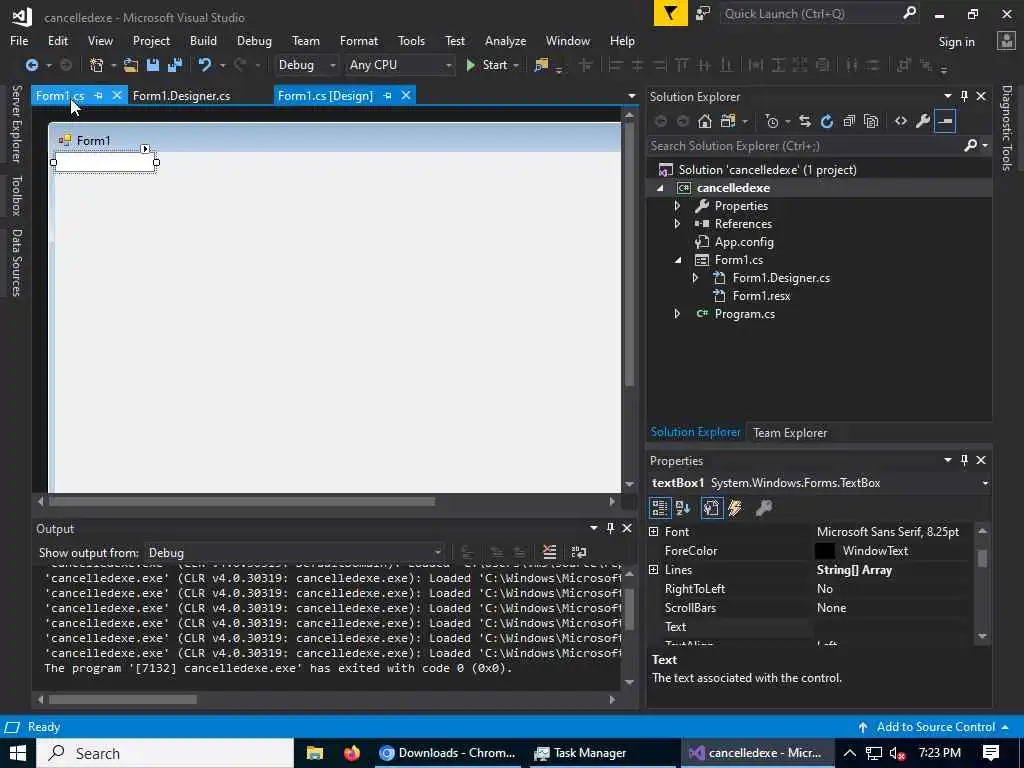The image size is (1024, 768).
Task: Expand the Lines property
Action: [653, 569]
